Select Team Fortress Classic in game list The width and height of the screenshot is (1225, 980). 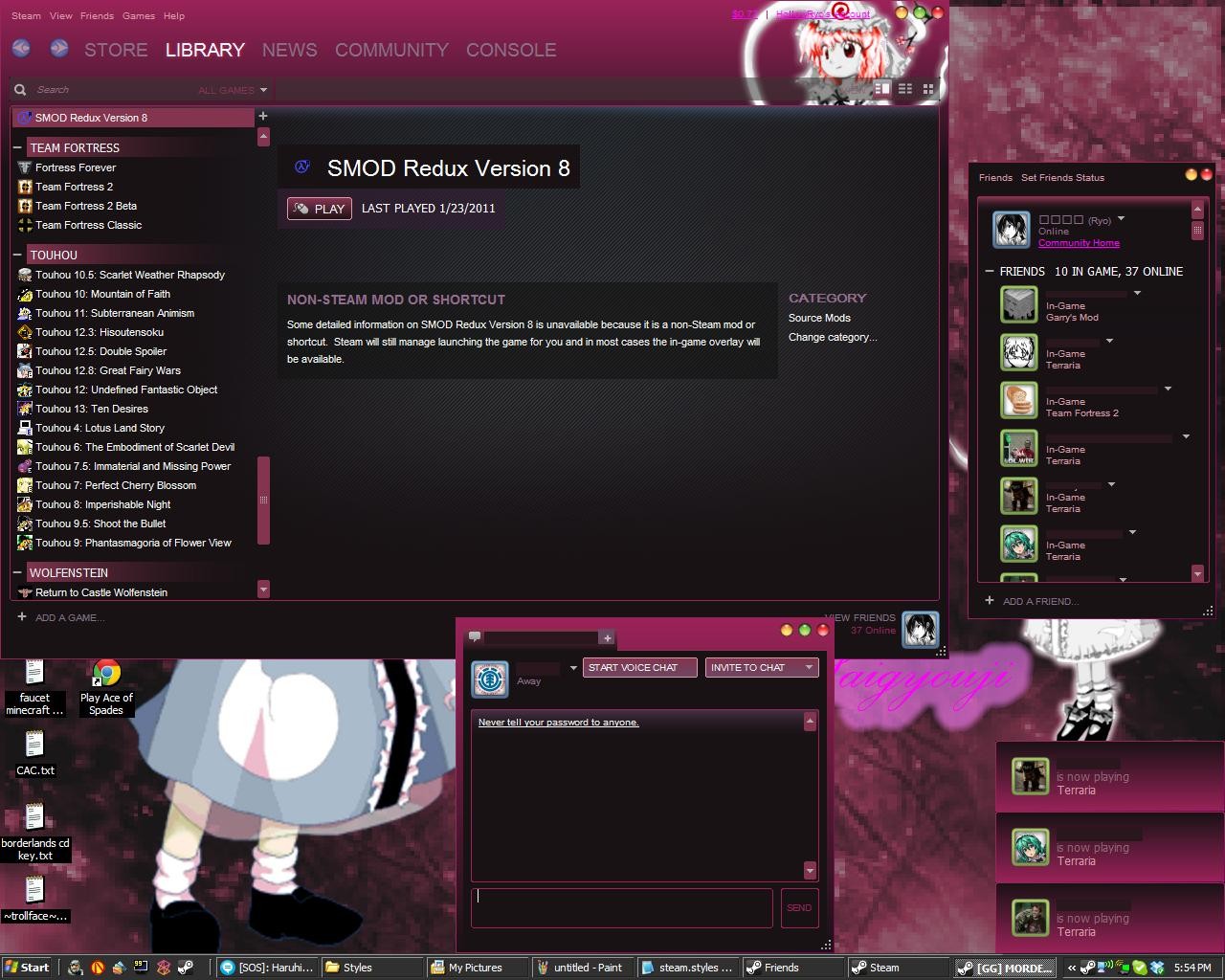88,225
